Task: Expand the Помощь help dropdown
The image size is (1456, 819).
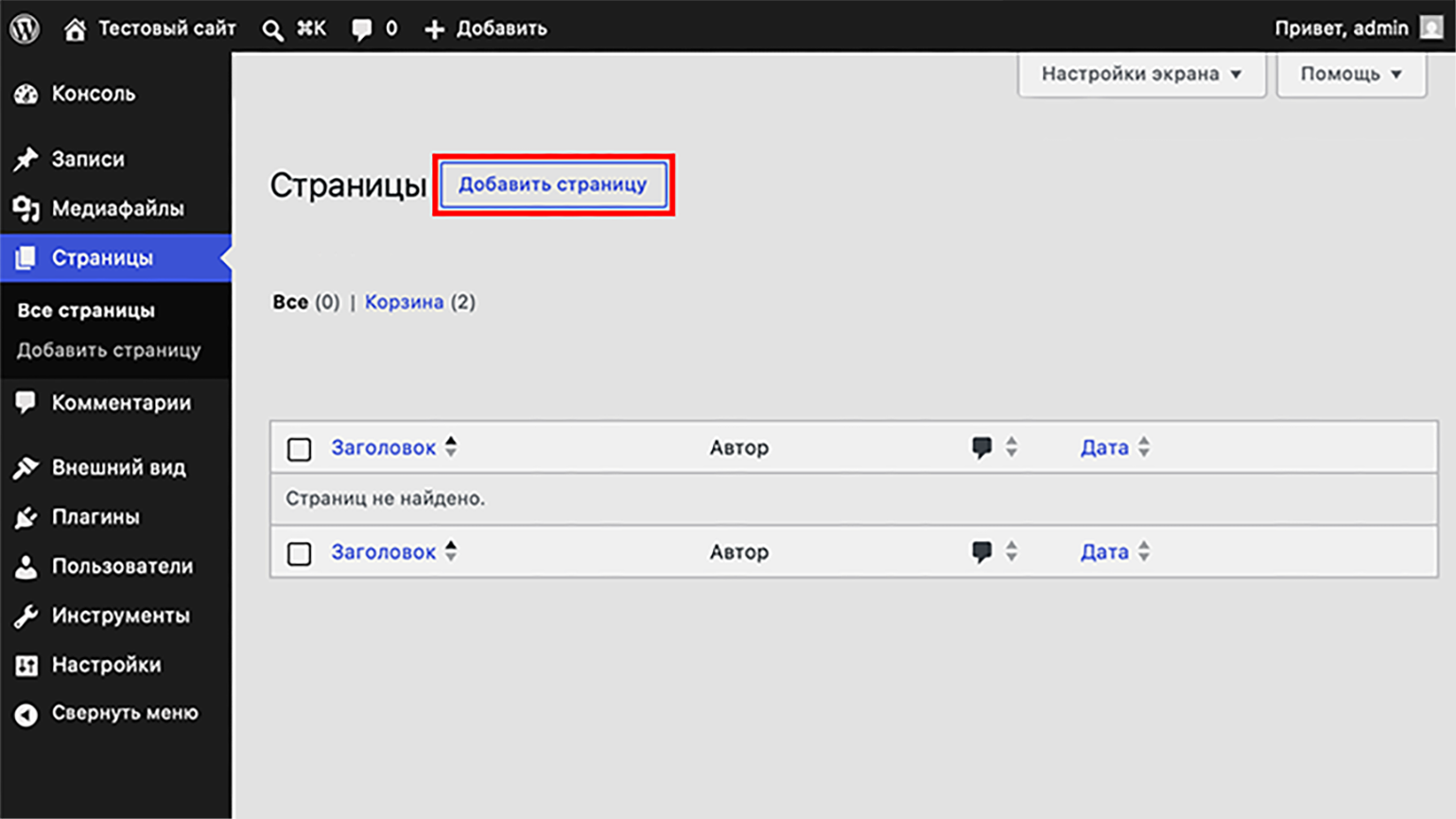Action: [x=1351, y=74]
